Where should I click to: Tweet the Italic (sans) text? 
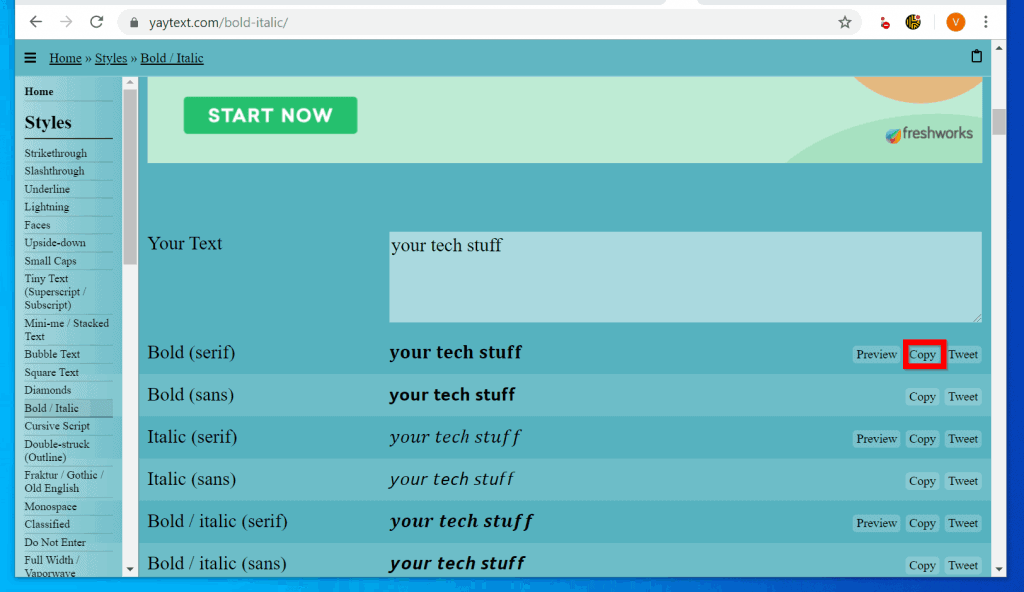pos(963,481)
